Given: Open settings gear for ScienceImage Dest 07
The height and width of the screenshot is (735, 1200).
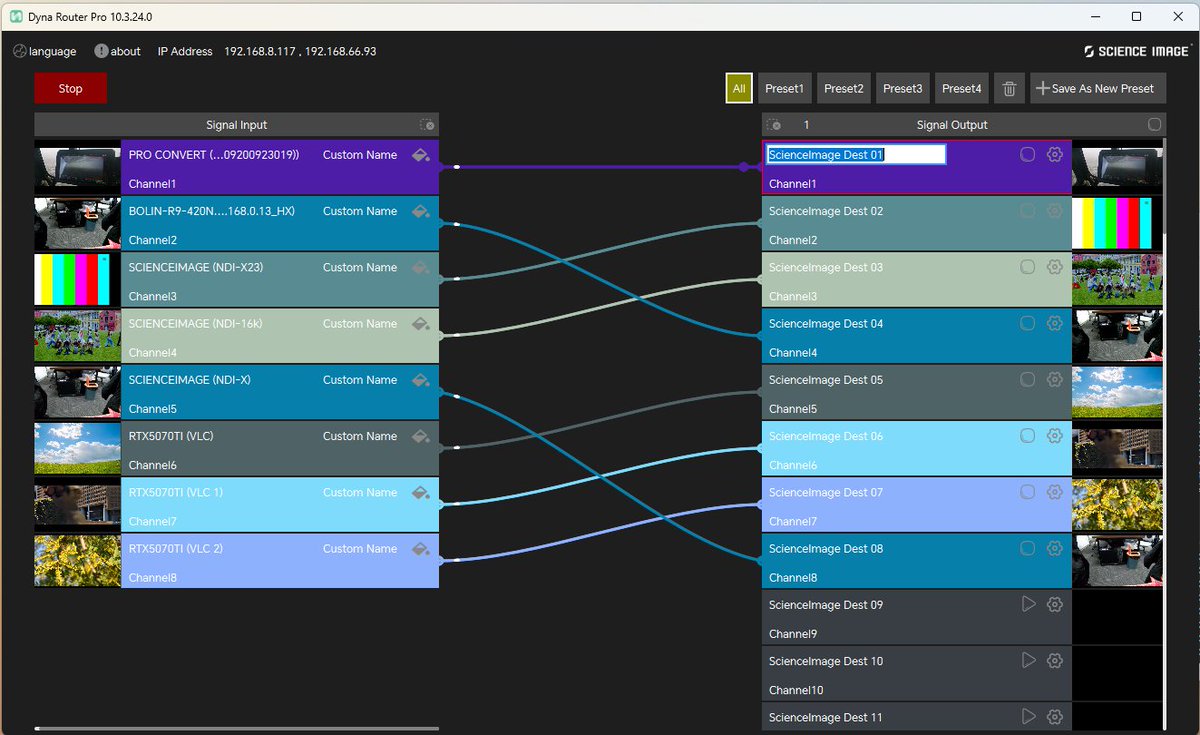Looking at the screenshot, I should coord(1054,492).
